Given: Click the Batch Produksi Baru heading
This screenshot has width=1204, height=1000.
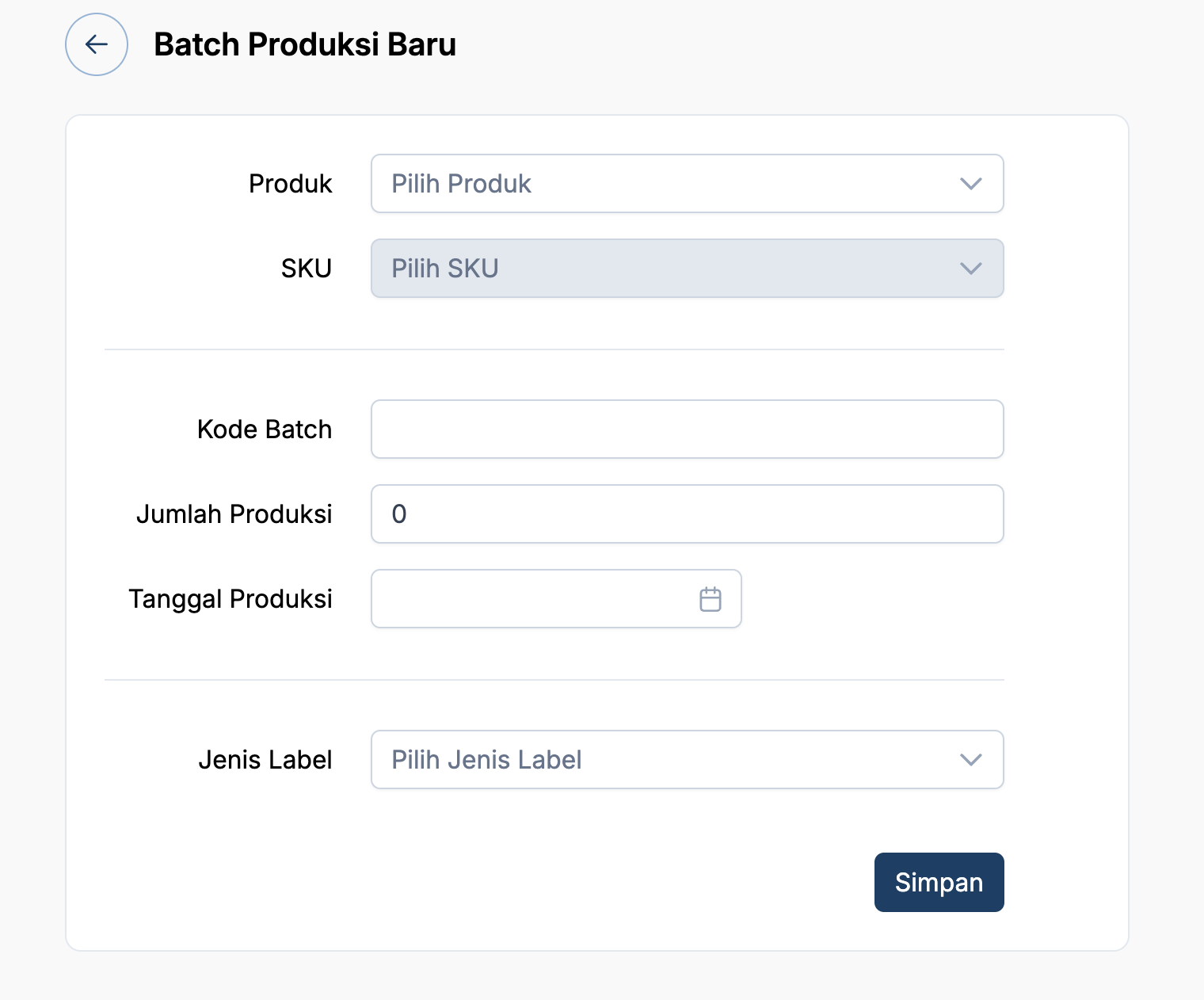Looking at the screenshot, I should 305,44.
